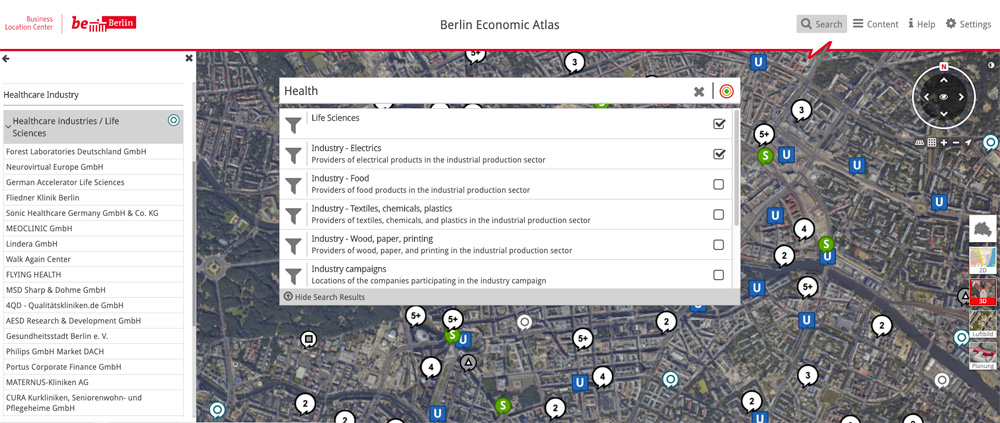The image size is (1000, 423).
Task: Open Forest Laboratories Deutschland GmbH entry
Action: (93, 152)
